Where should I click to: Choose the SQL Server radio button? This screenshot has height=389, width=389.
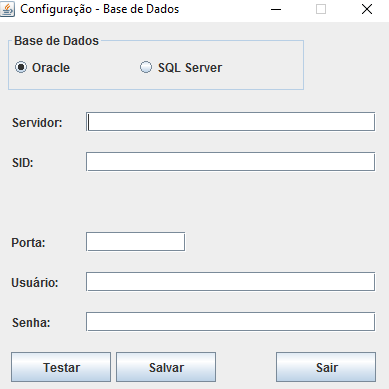click(x=181, y=68)
